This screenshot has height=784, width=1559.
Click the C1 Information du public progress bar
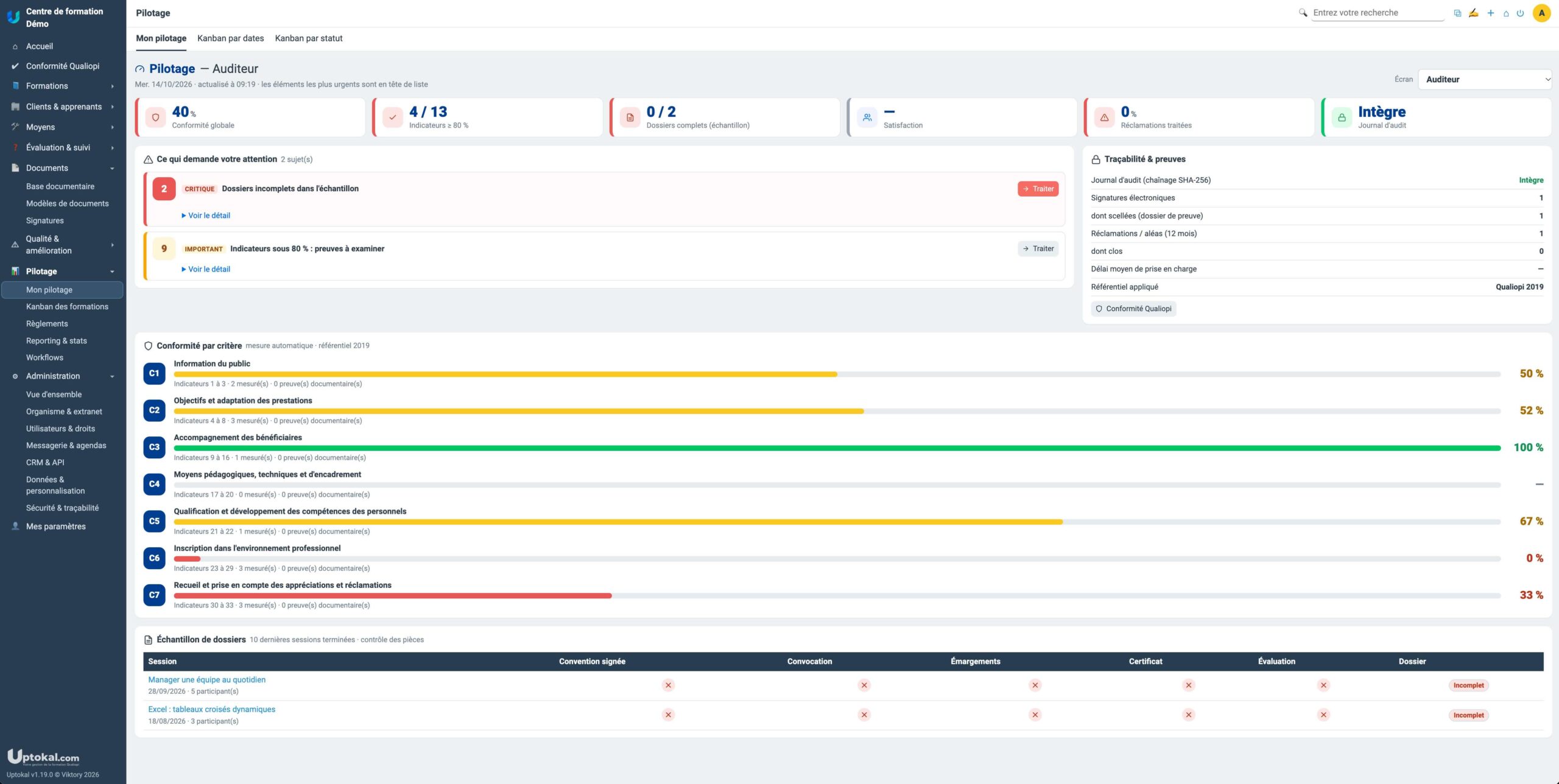pos(837,374)
